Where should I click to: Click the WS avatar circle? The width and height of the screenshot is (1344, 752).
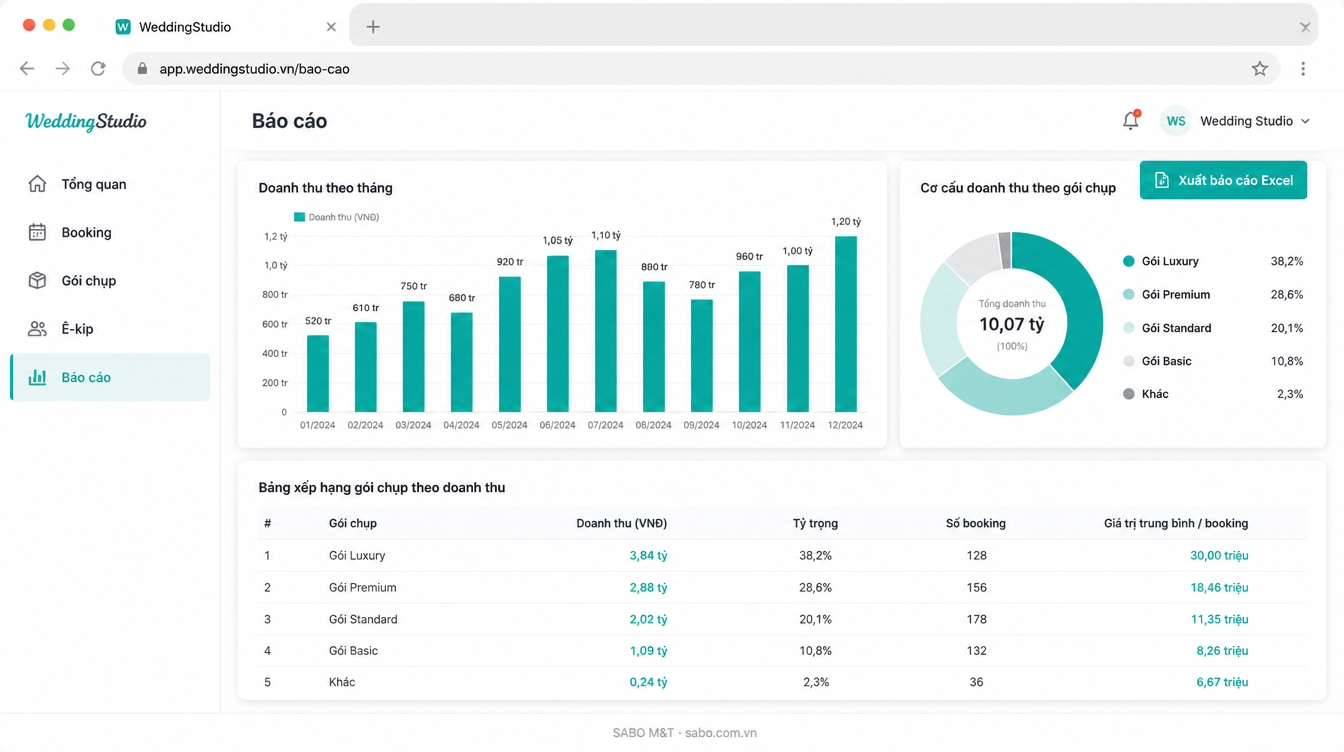pyautogui.click(x=1176, y=121)
